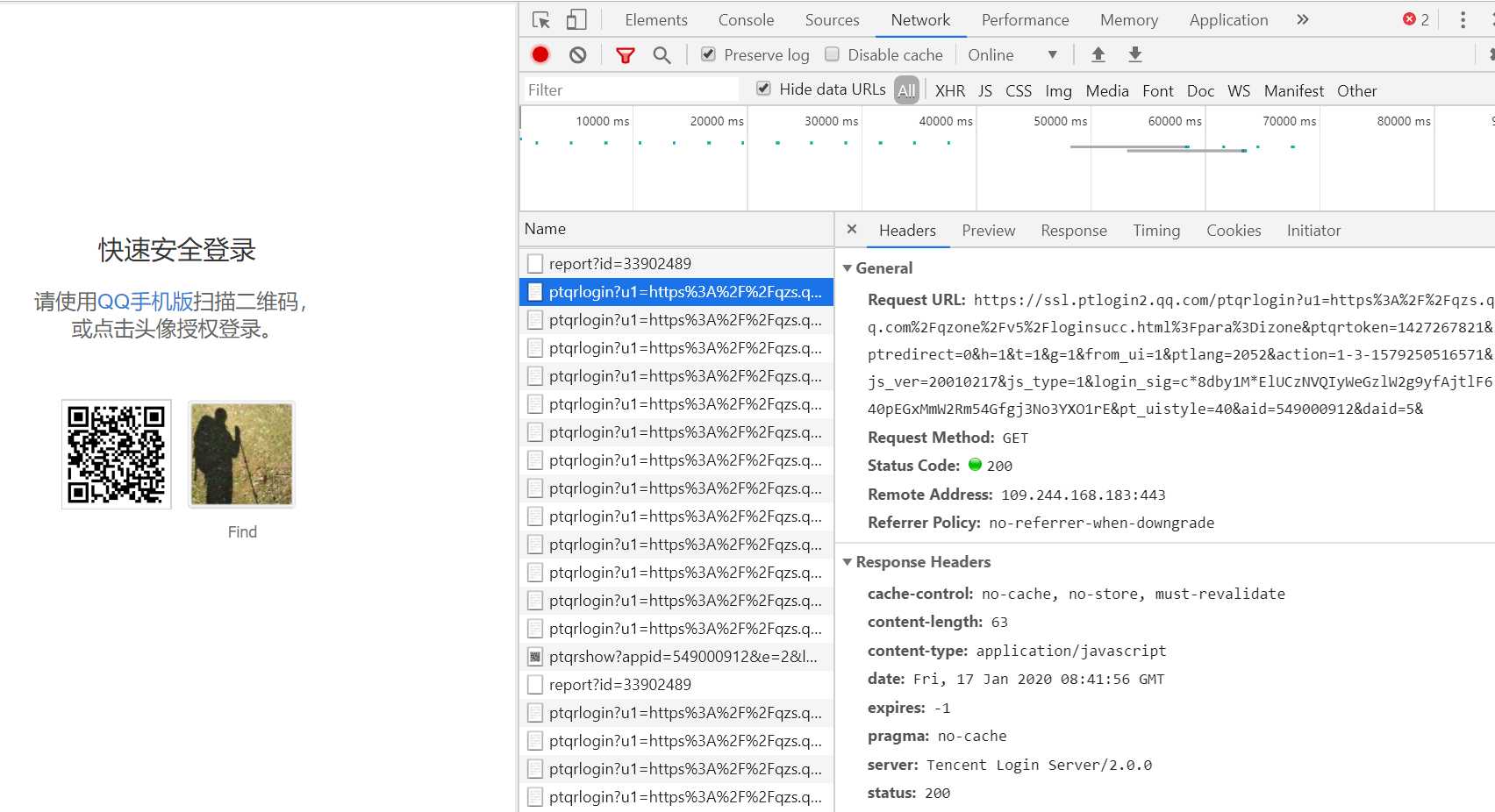
Task: Clear the network log
Action: click(577, 54)
